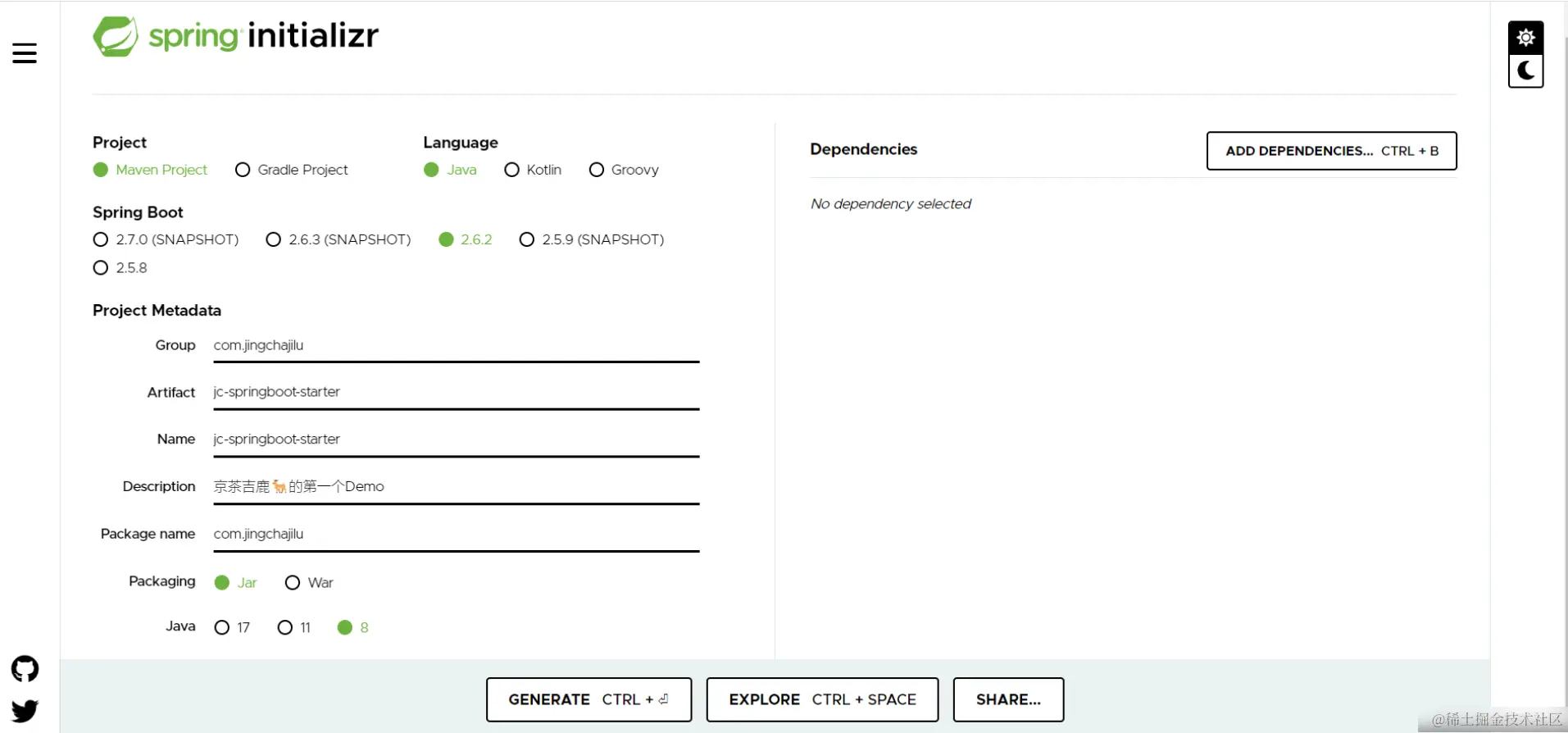This screenshot has height=733, width=1568.
Task: Click the Explore button
Action: 822,699
